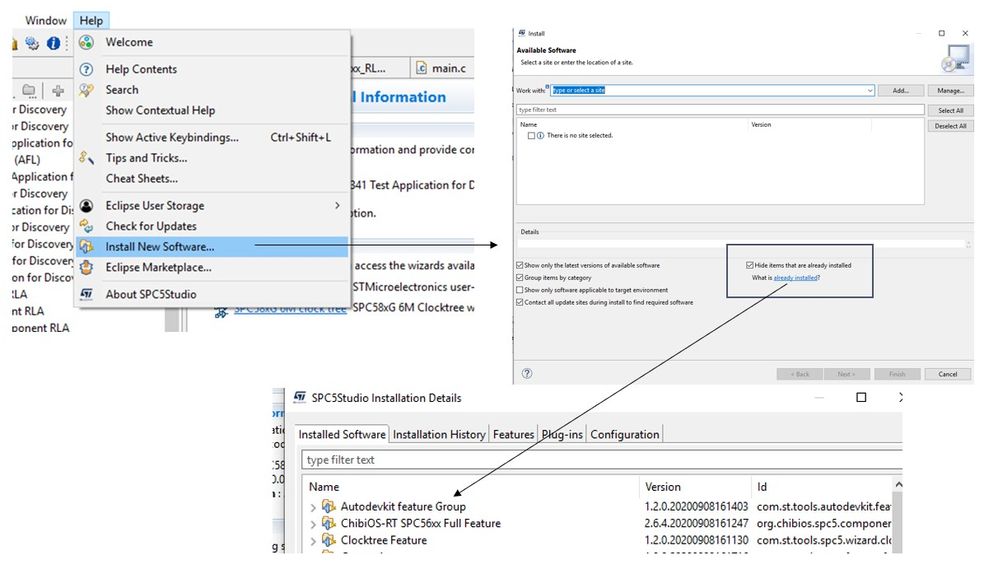Click the clock tree icon beside the SPC58xG link
The width and height of the screenshot is (998, 565).
pyautogui.click(x=221, y=312)
